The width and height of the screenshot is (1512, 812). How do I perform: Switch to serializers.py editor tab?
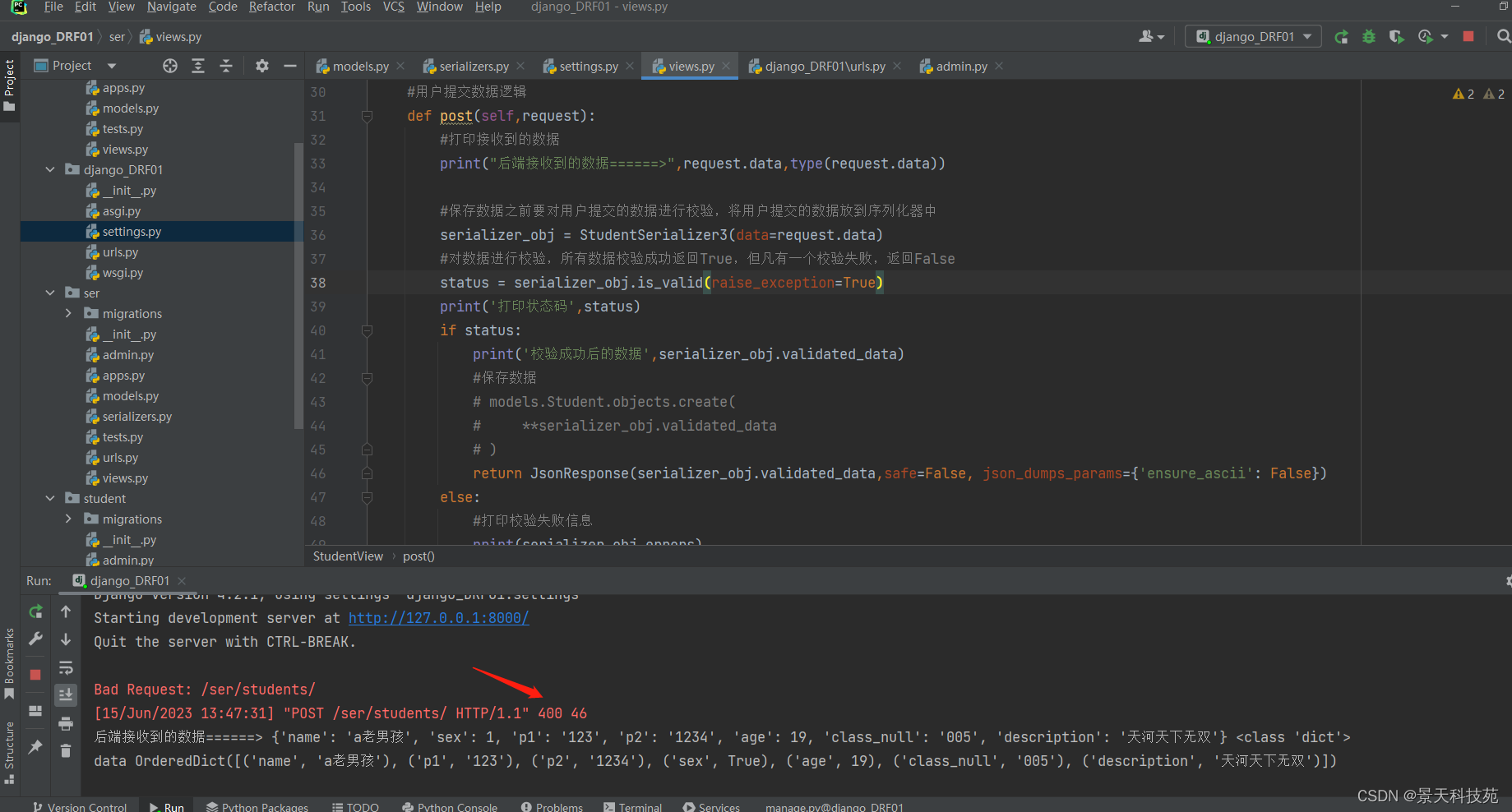click(474, 67)
